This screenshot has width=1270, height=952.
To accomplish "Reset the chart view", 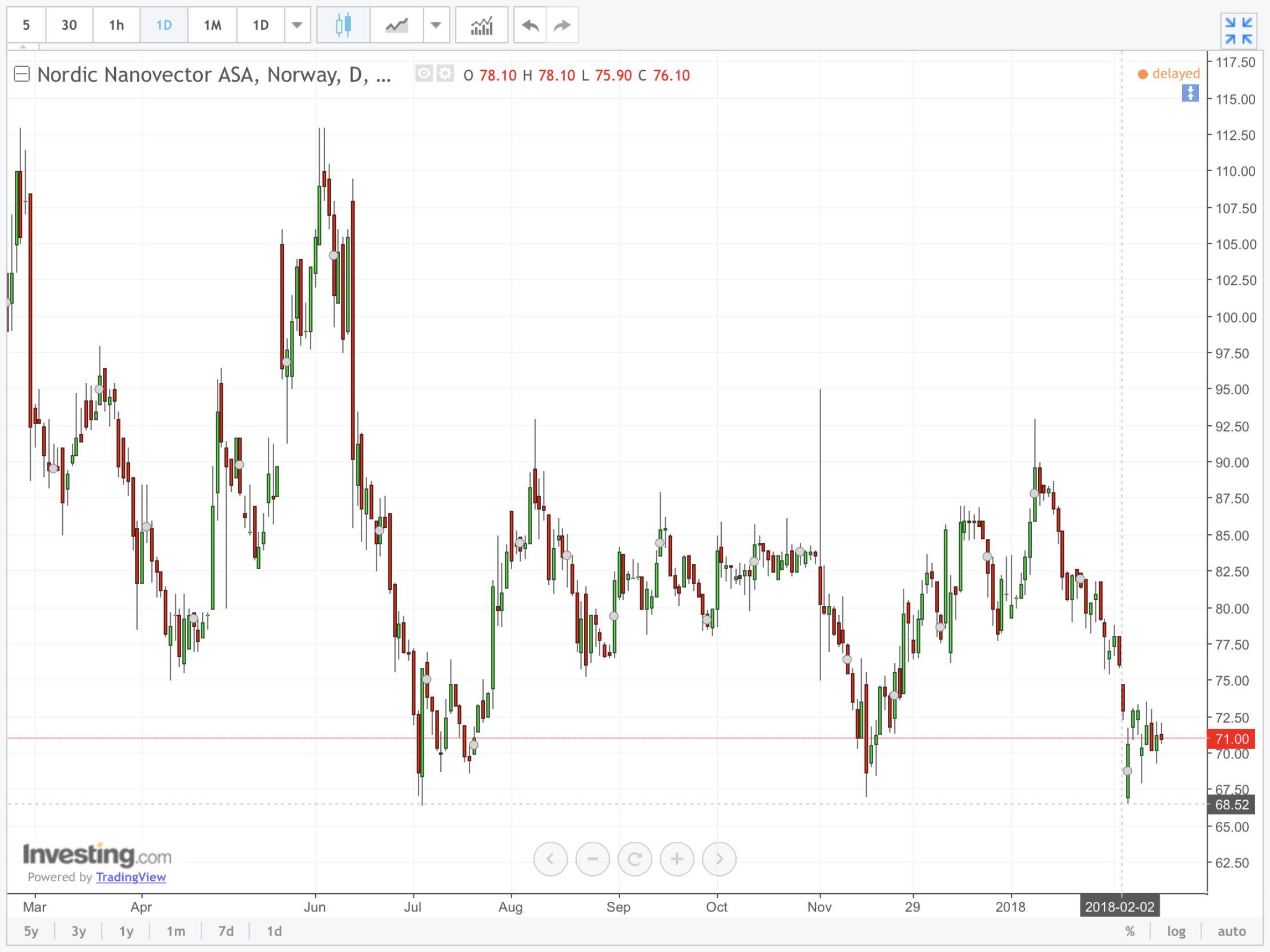I will (x=635, y=859).
